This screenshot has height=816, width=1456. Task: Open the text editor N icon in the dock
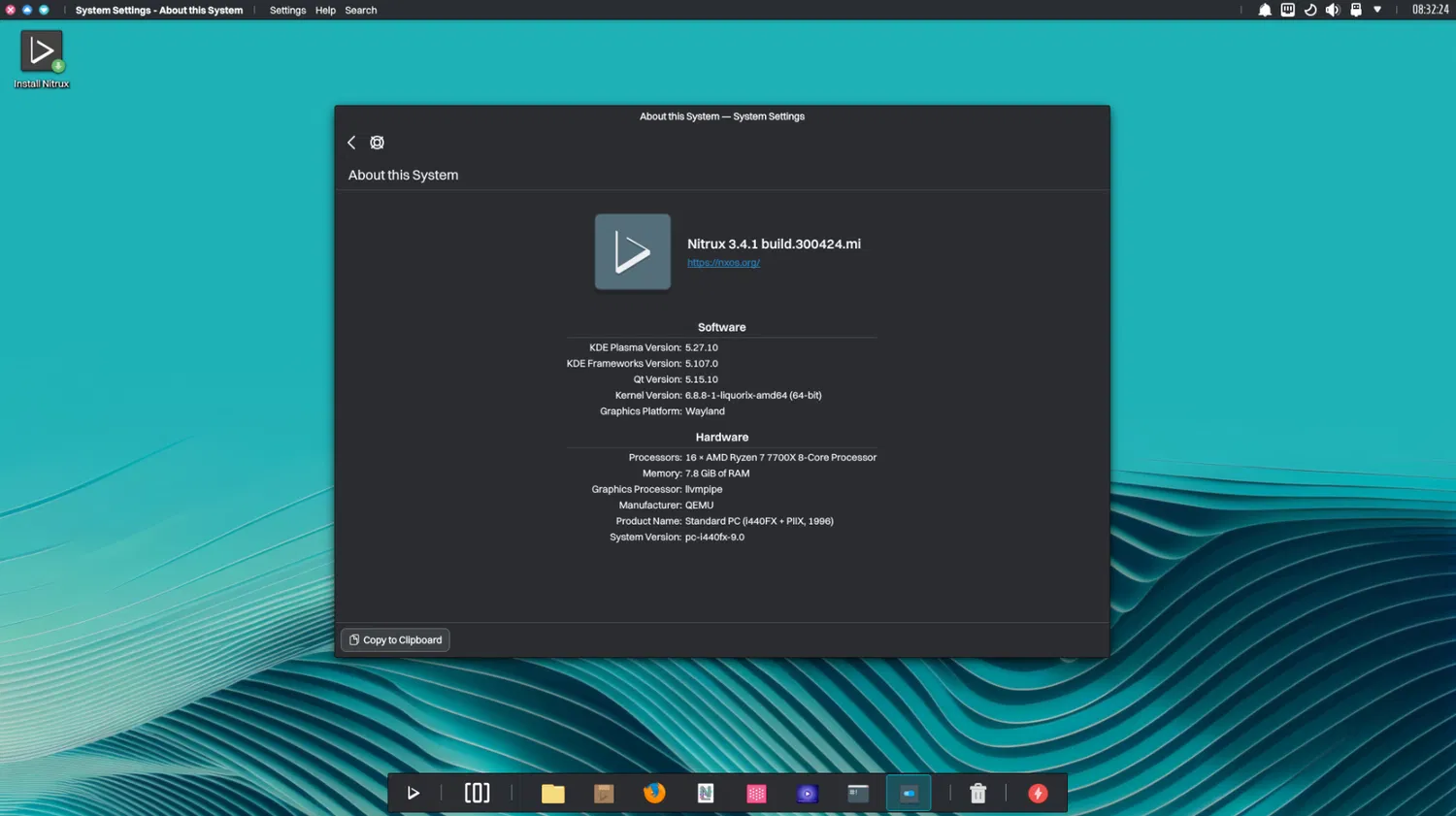706,794
